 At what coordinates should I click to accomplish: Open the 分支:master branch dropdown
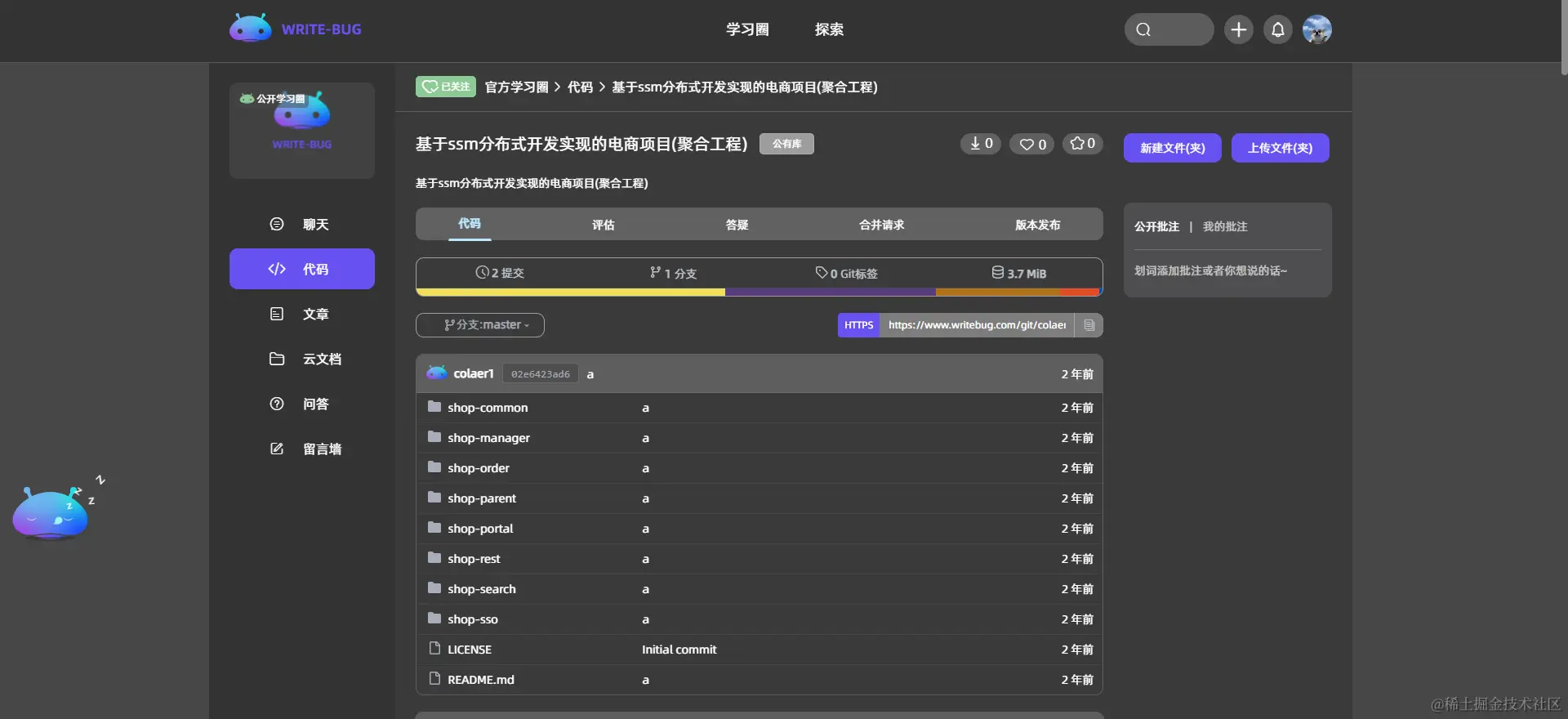480,325
